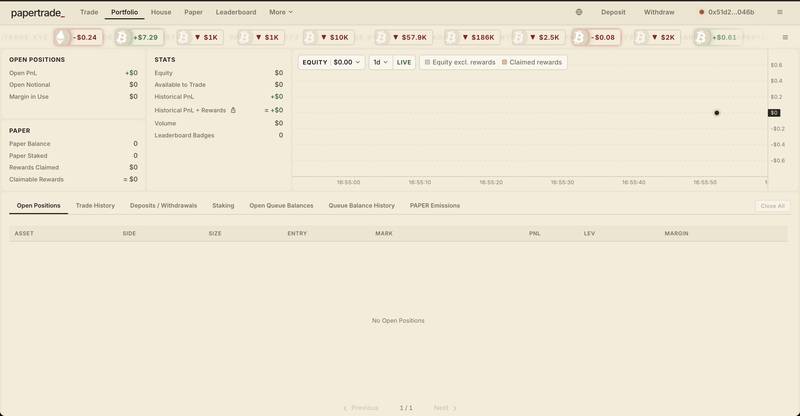Viewport: 800px width, 416px height.
Task: Click the +$7.29 Bitcoin ticker chip
Action: point(139,37)
